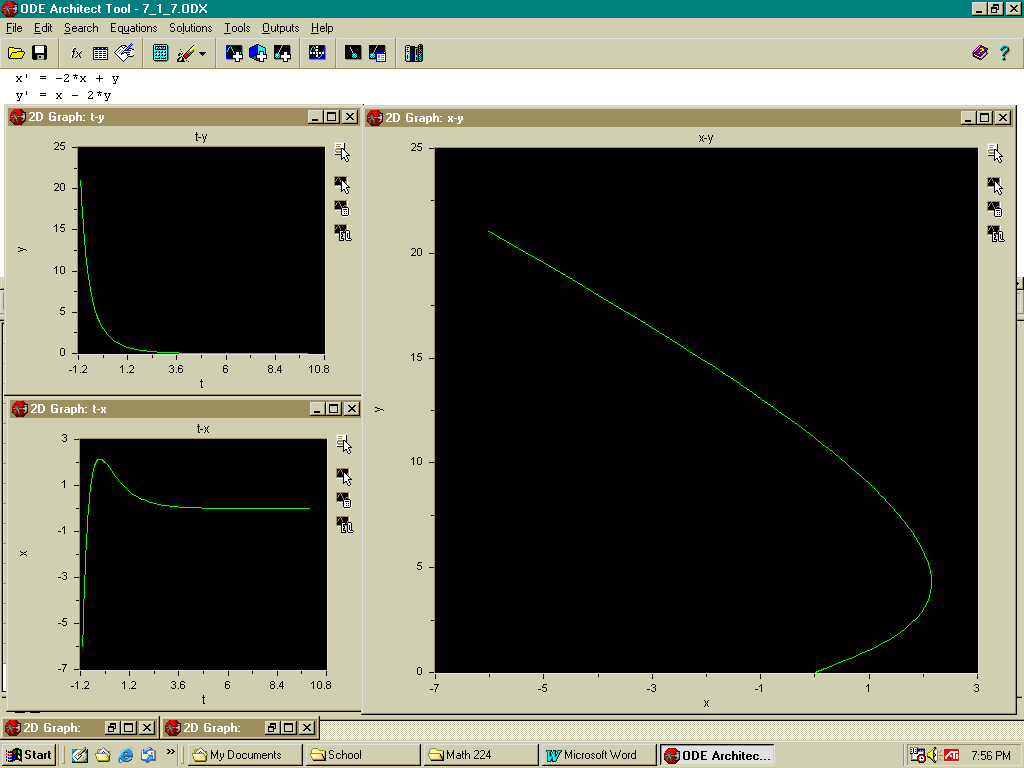The height and width of the screenshot is (768, 1024).
Task: Open the File menu
Action: [14, 28]
